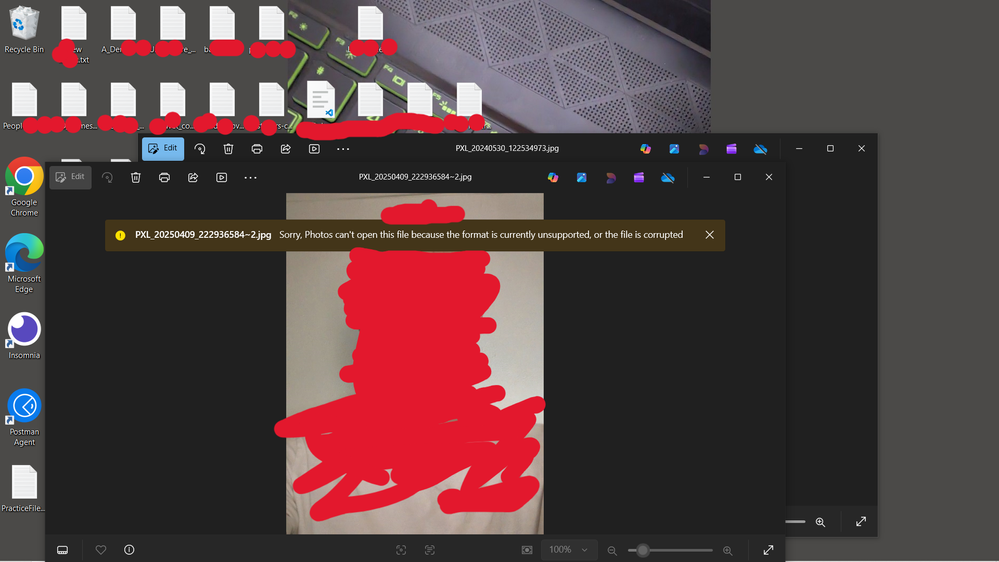999x562 pixels.
Task: Click trash icon in the back Photos window
Action: pos(228,149)
